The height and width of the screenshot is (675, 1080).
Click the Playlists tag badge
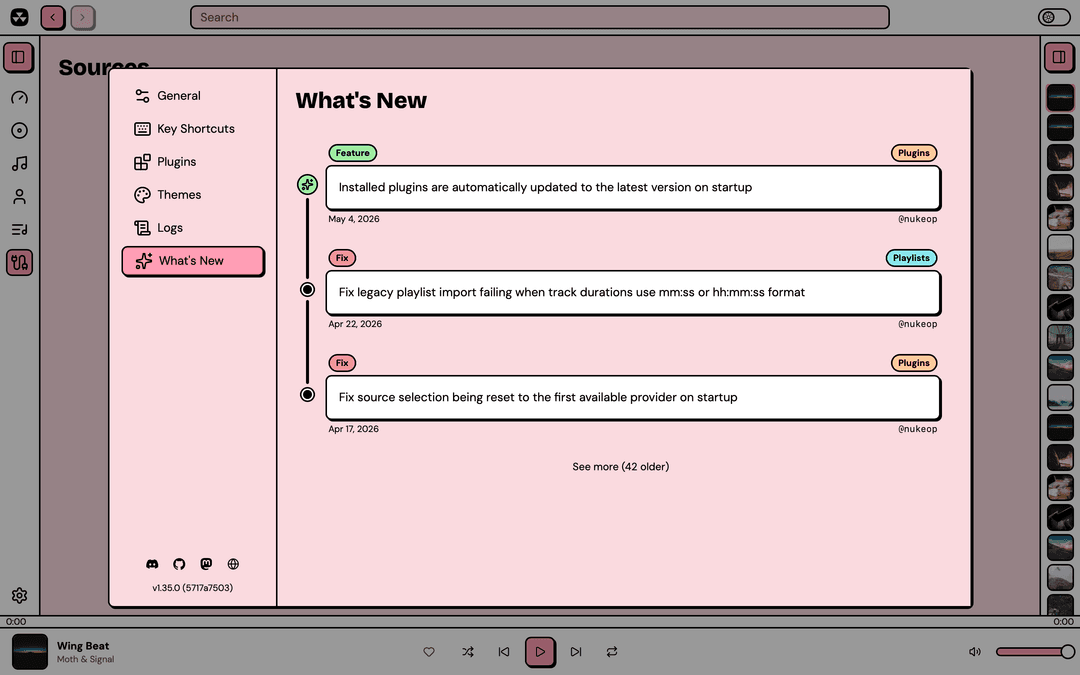911,258
